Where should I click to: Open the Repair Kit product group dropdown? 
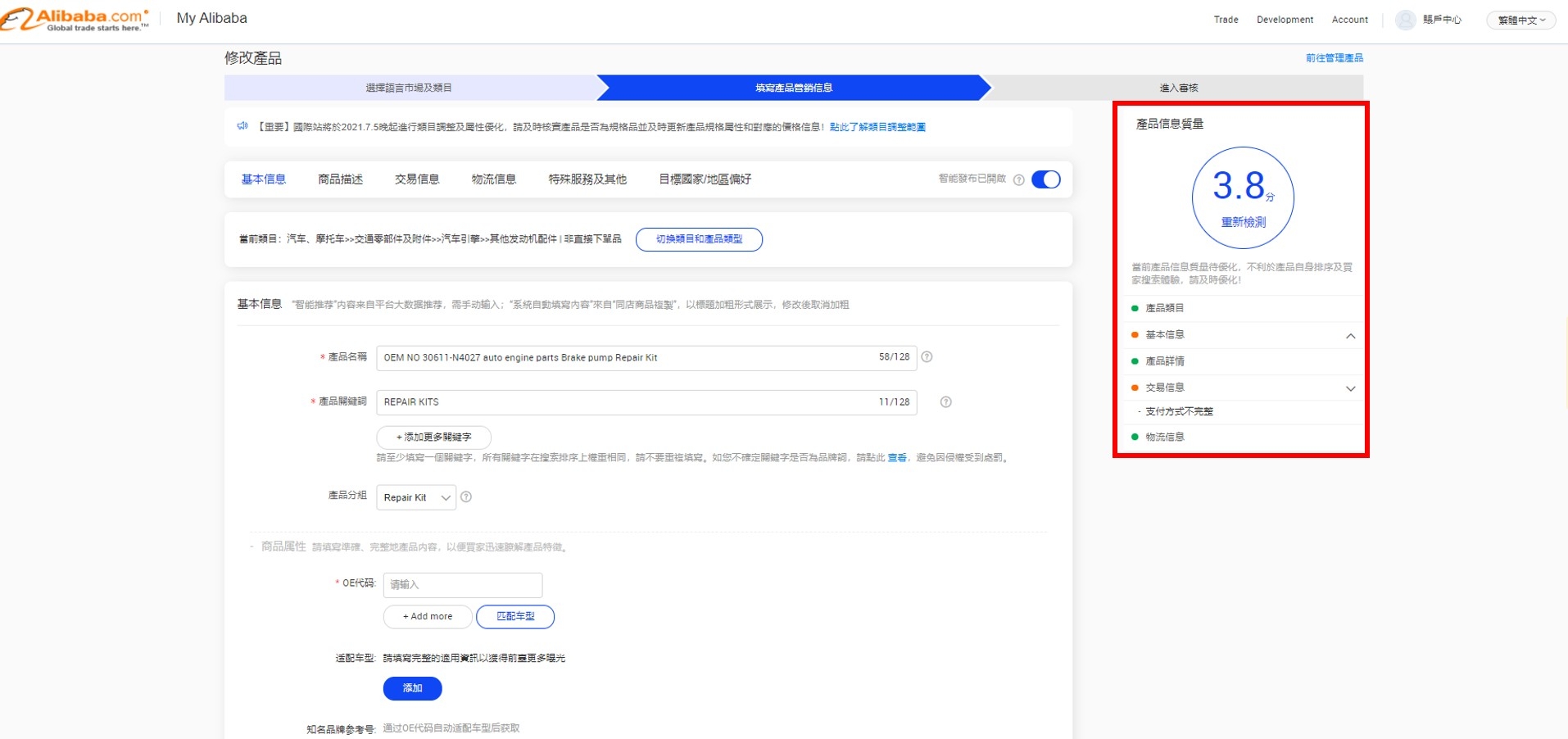pyautogui.click(x=415, y=497)
